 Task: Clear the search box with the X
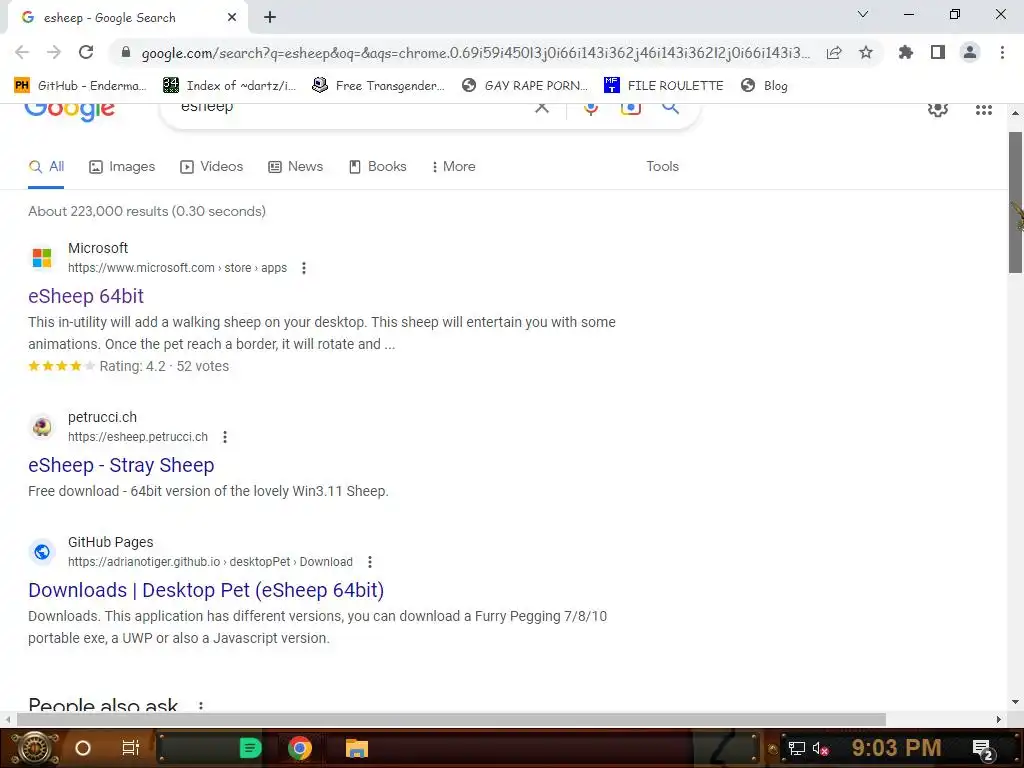[542, 108]
